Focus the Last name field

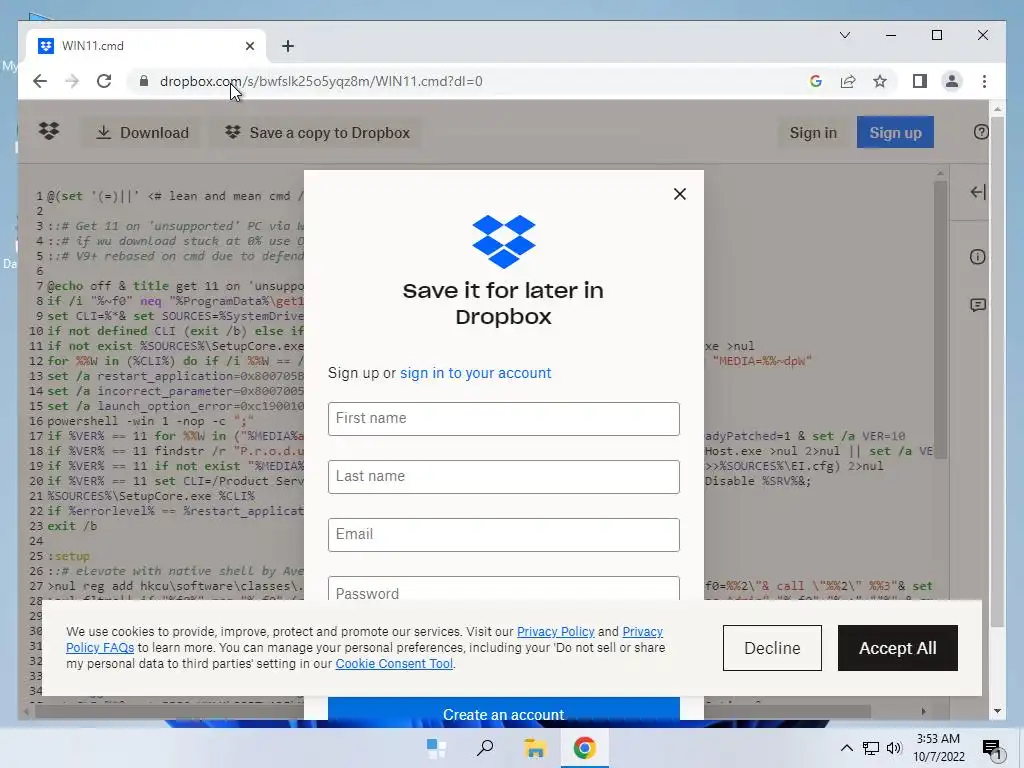(x=504, y=477)
